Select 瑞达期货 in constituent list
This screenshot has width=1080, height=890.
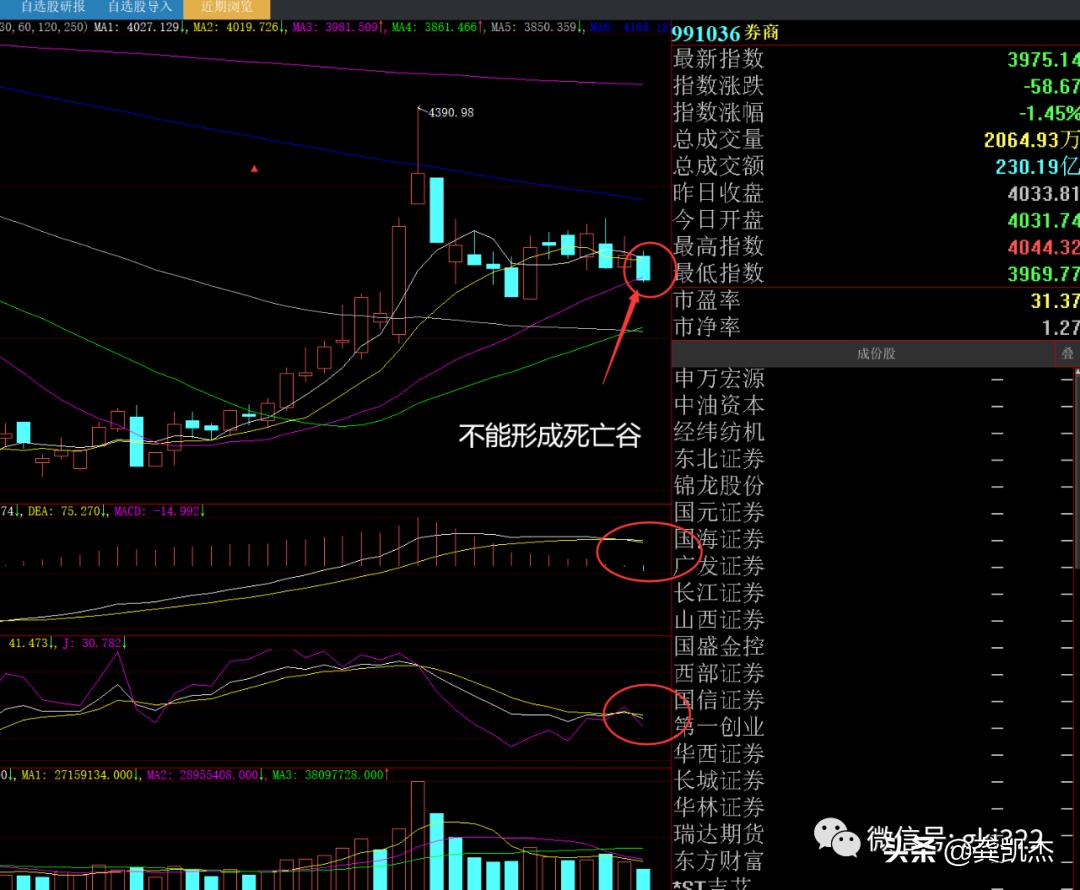(719, 834)
